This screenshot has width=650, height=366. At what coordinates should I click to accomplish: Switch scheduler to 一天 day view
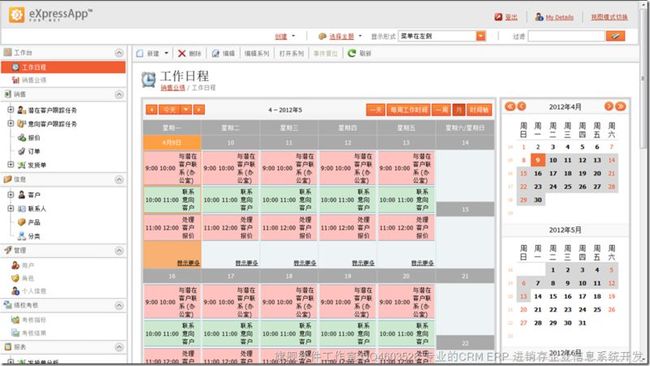(x=376, y=109)
